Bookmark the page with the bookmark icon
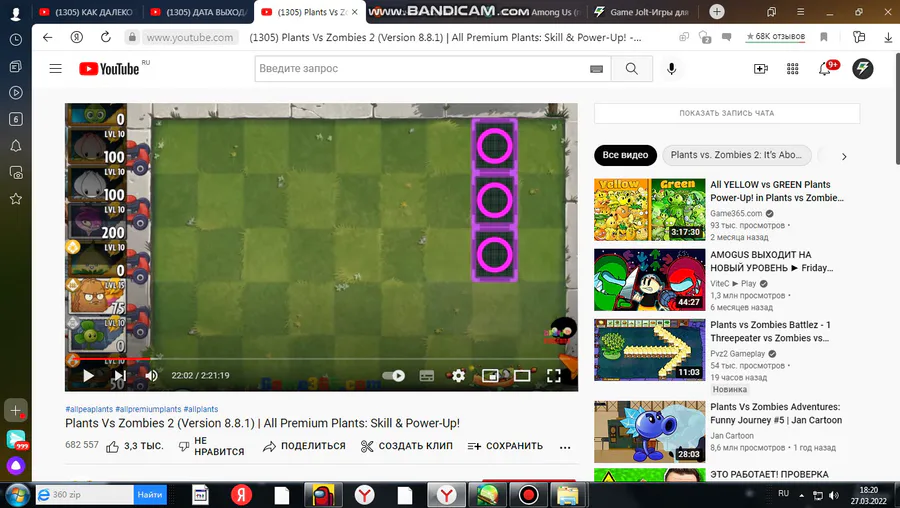The width and height of the screenshot is (900, 508). click(824, 37)
